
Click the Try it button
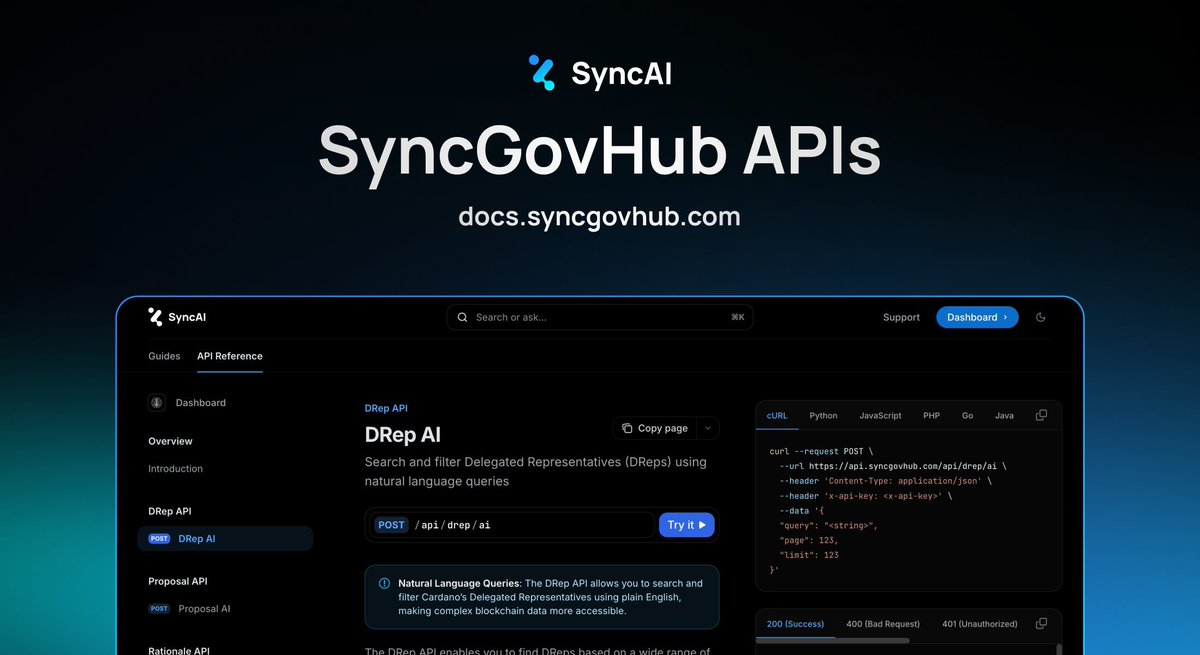tap(686, 524)
